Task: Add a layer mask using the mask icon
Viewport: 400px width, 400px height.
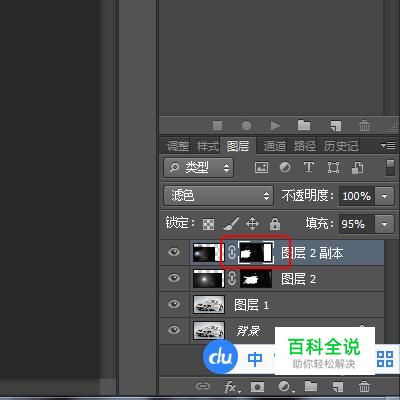Action: point(257,387)
